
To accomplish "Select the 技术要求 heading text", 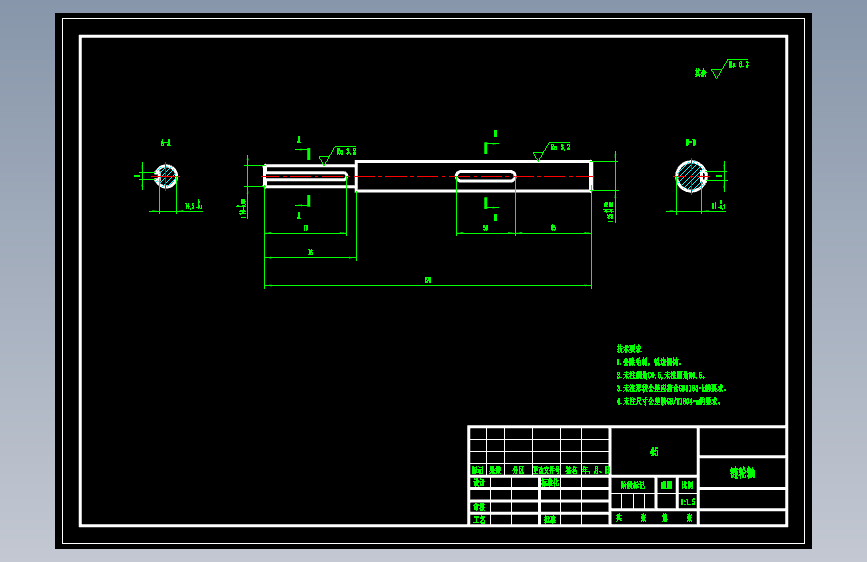I will point(629,348).
